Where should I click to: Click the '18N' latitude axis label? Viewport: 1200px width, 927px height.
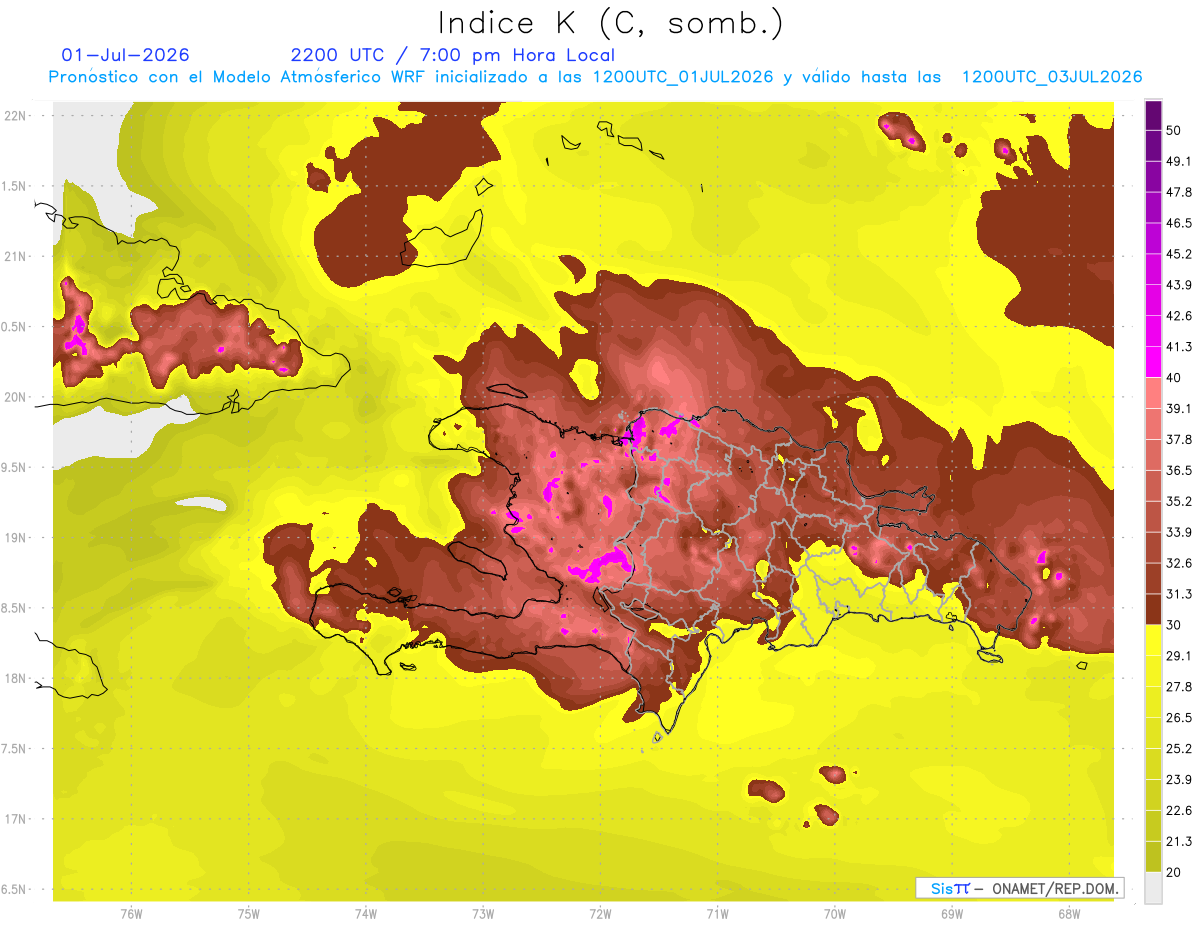[x=15, y=678]
